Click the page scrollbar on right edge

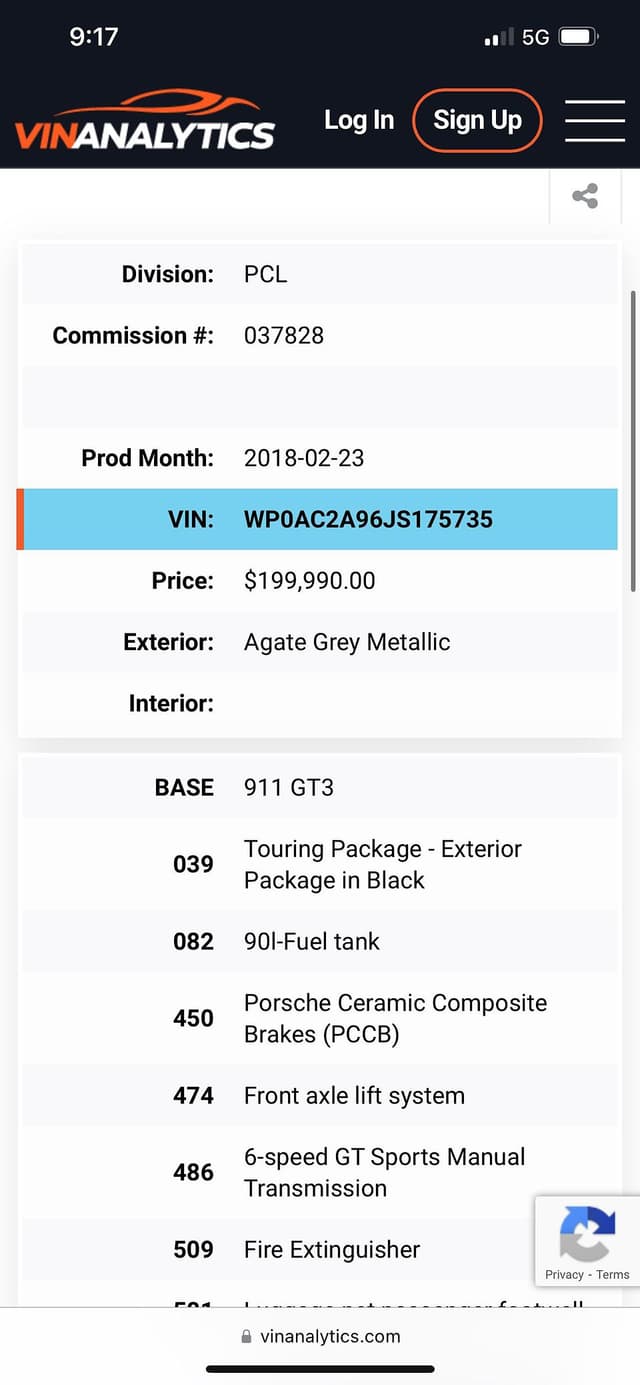tap(633, 441)
